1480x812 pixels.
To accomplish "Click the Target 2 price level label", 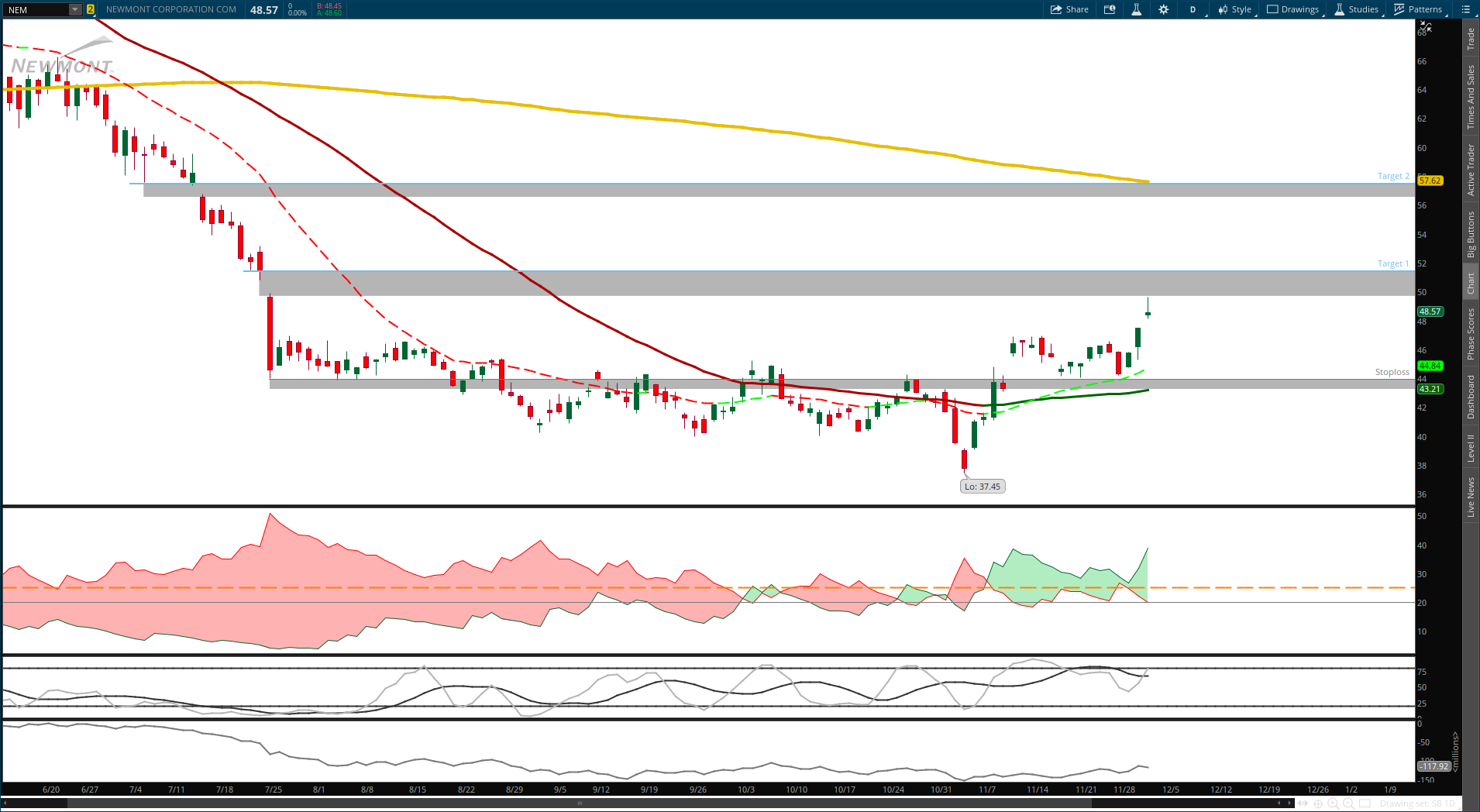I will click(1393, 176).
